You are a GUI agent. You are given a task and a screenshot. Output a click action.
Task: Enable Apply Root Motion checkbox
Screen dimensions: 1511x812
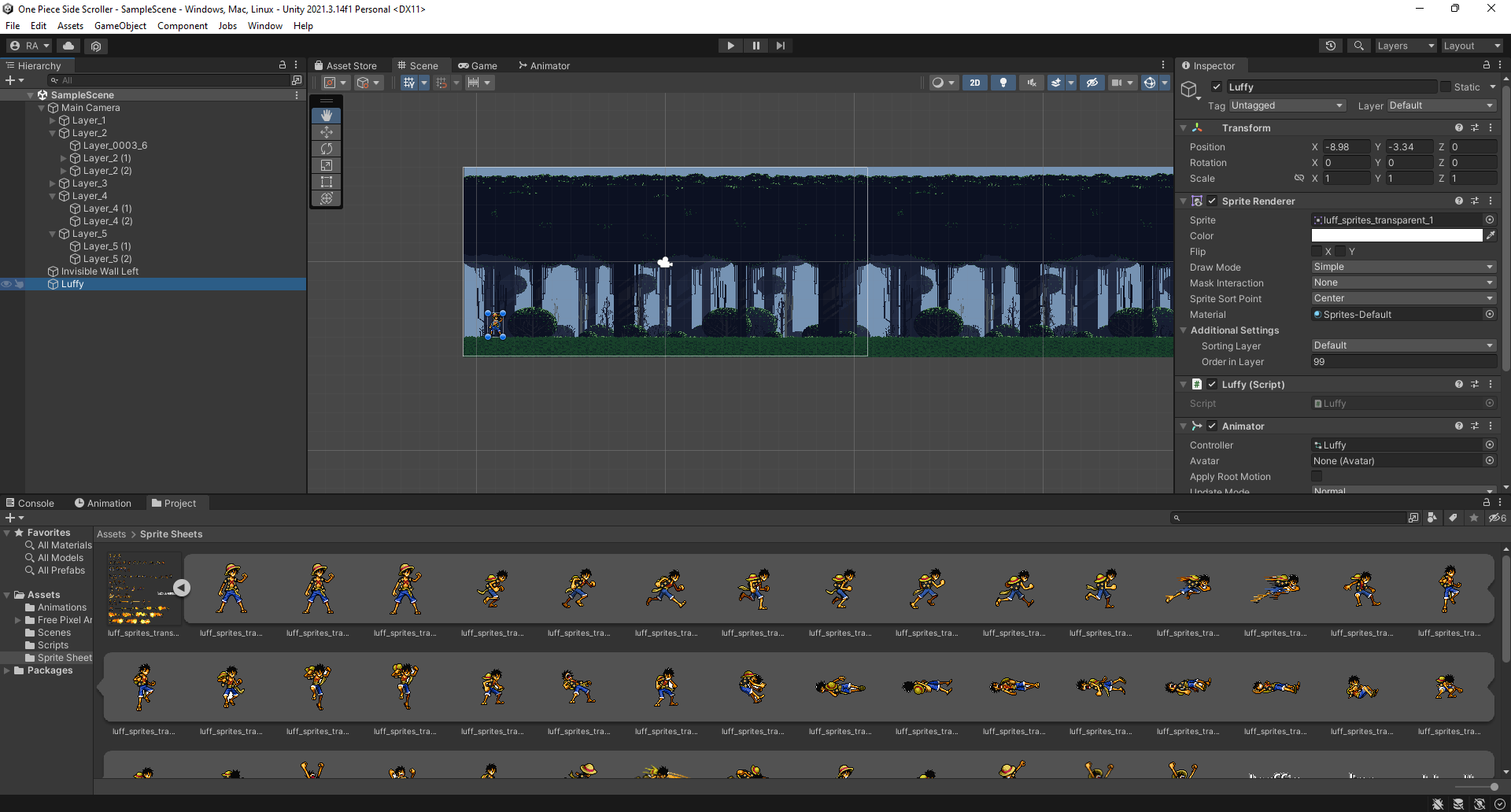(1317, 476)
